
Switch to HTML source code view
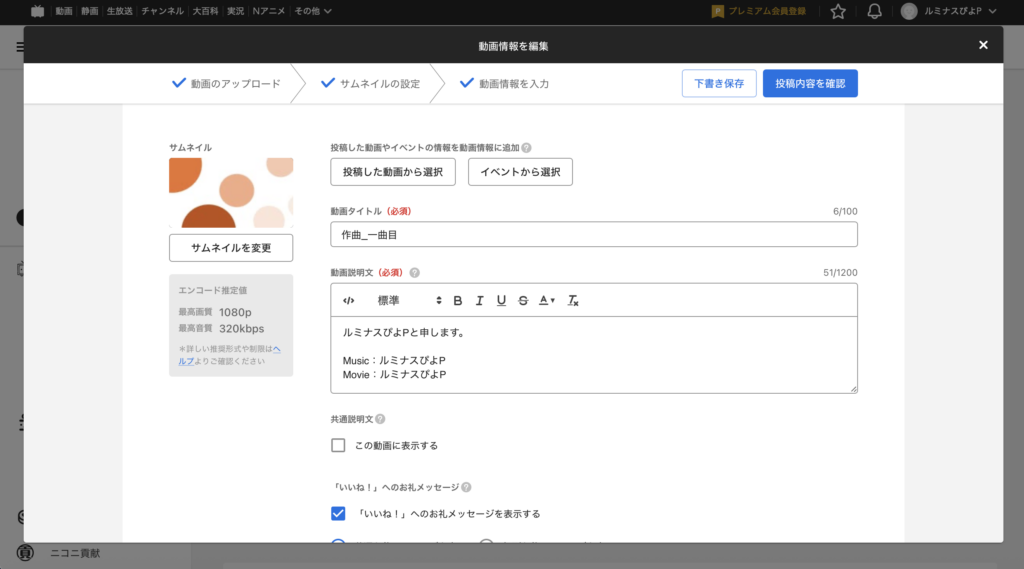[x=348, y=300]
